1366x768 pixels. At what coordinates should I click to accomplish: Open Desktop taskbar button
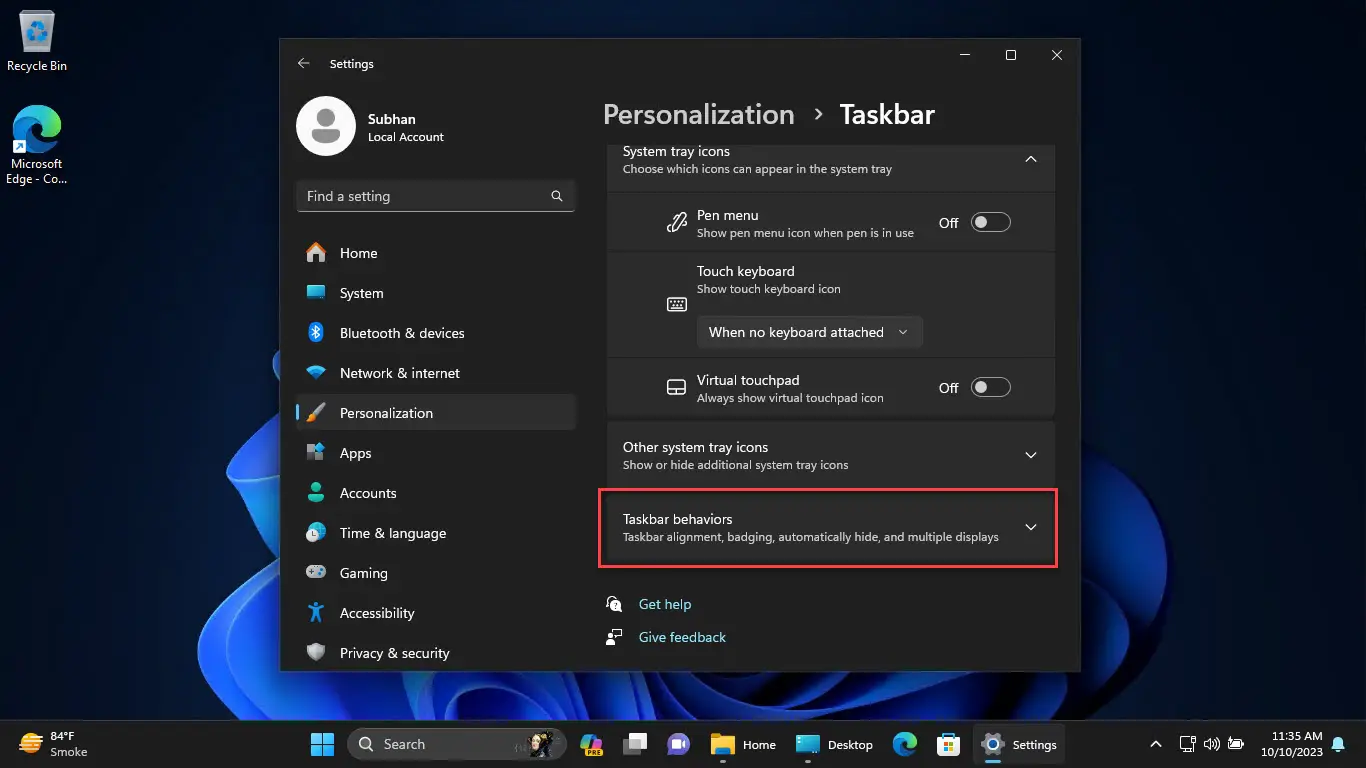(835, 744)
